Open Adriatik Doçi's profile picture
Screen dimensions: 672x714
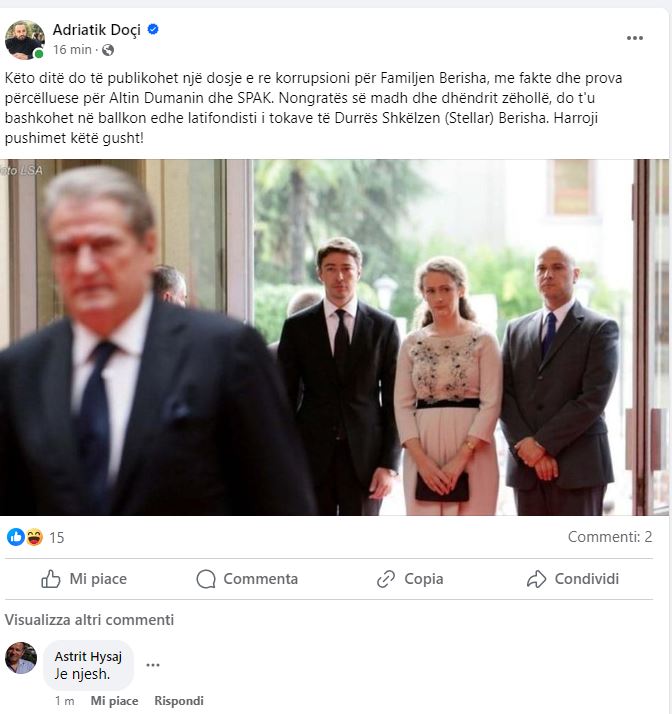[25, 40]
